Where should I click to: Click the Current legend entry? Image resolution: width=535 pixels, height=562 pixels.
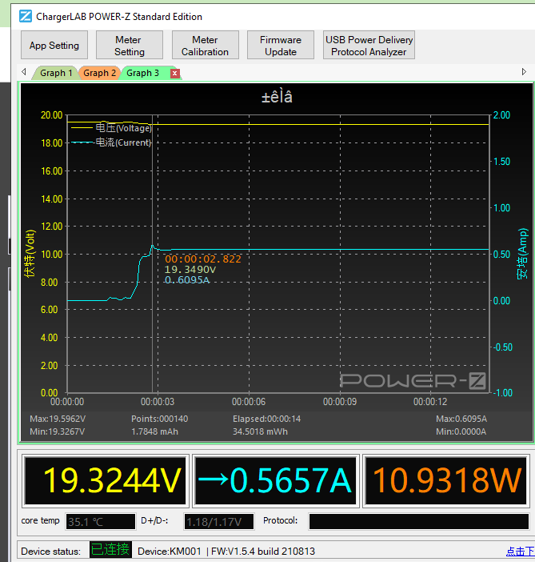pyautogui.click(x=111, y=142)
